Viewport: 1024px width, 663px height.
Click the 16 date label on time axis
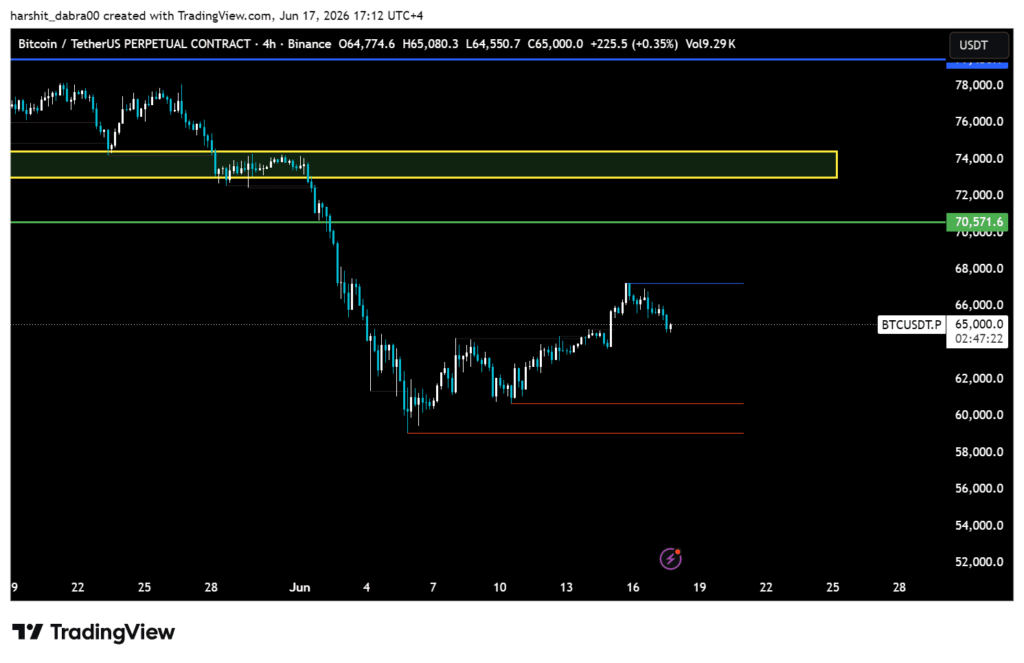633,587
